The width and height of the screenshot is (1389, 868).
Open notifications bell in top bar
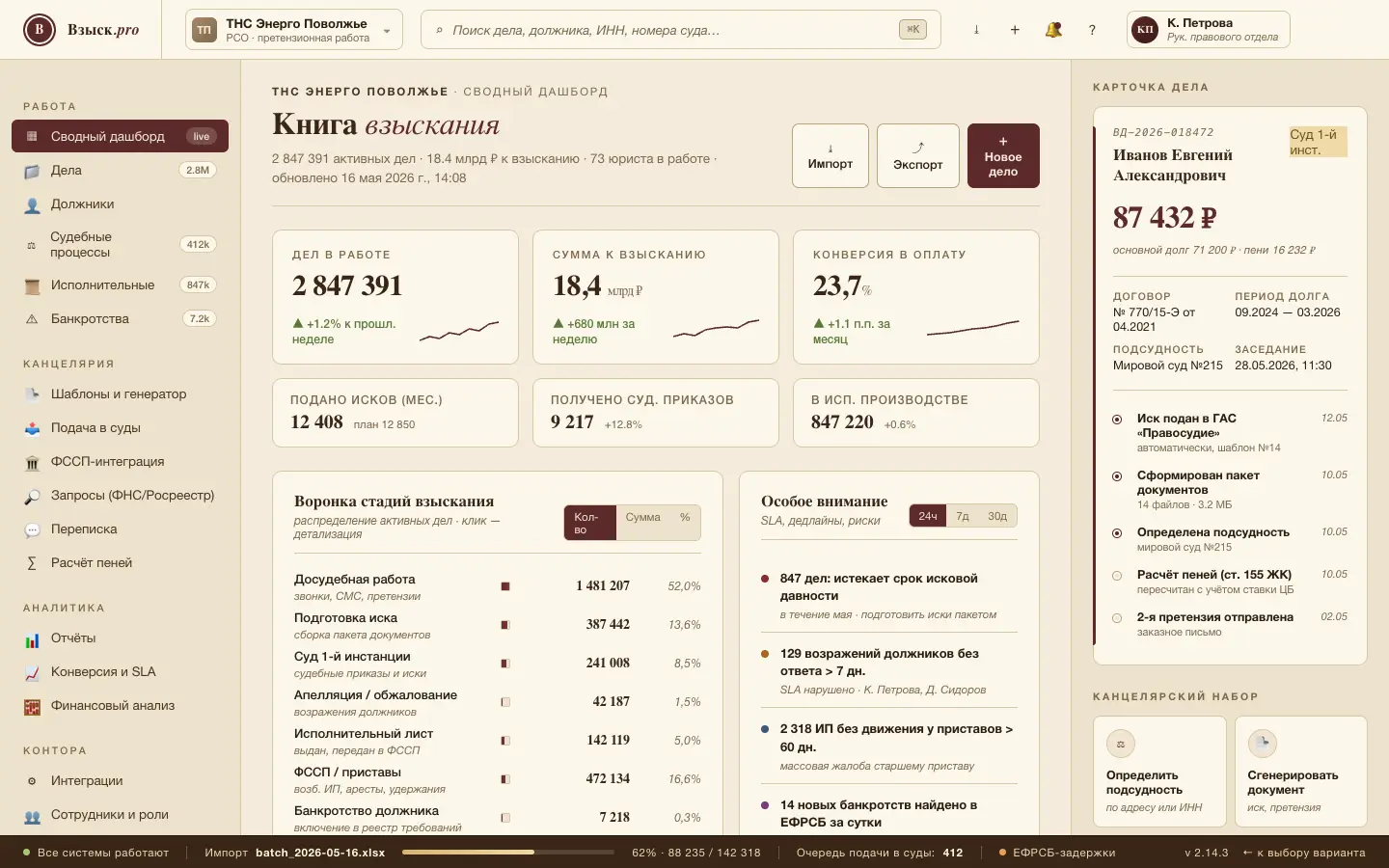point(1053,30)
